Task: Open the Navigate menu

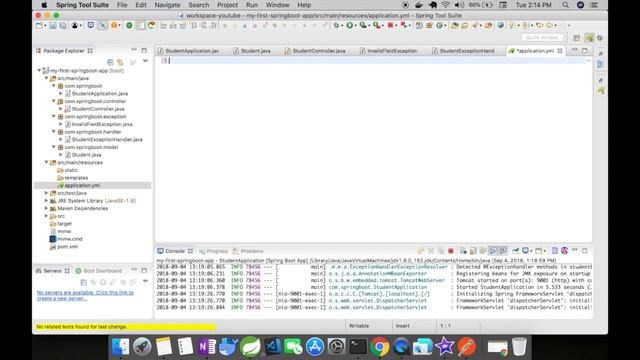Action: point(167,5)
